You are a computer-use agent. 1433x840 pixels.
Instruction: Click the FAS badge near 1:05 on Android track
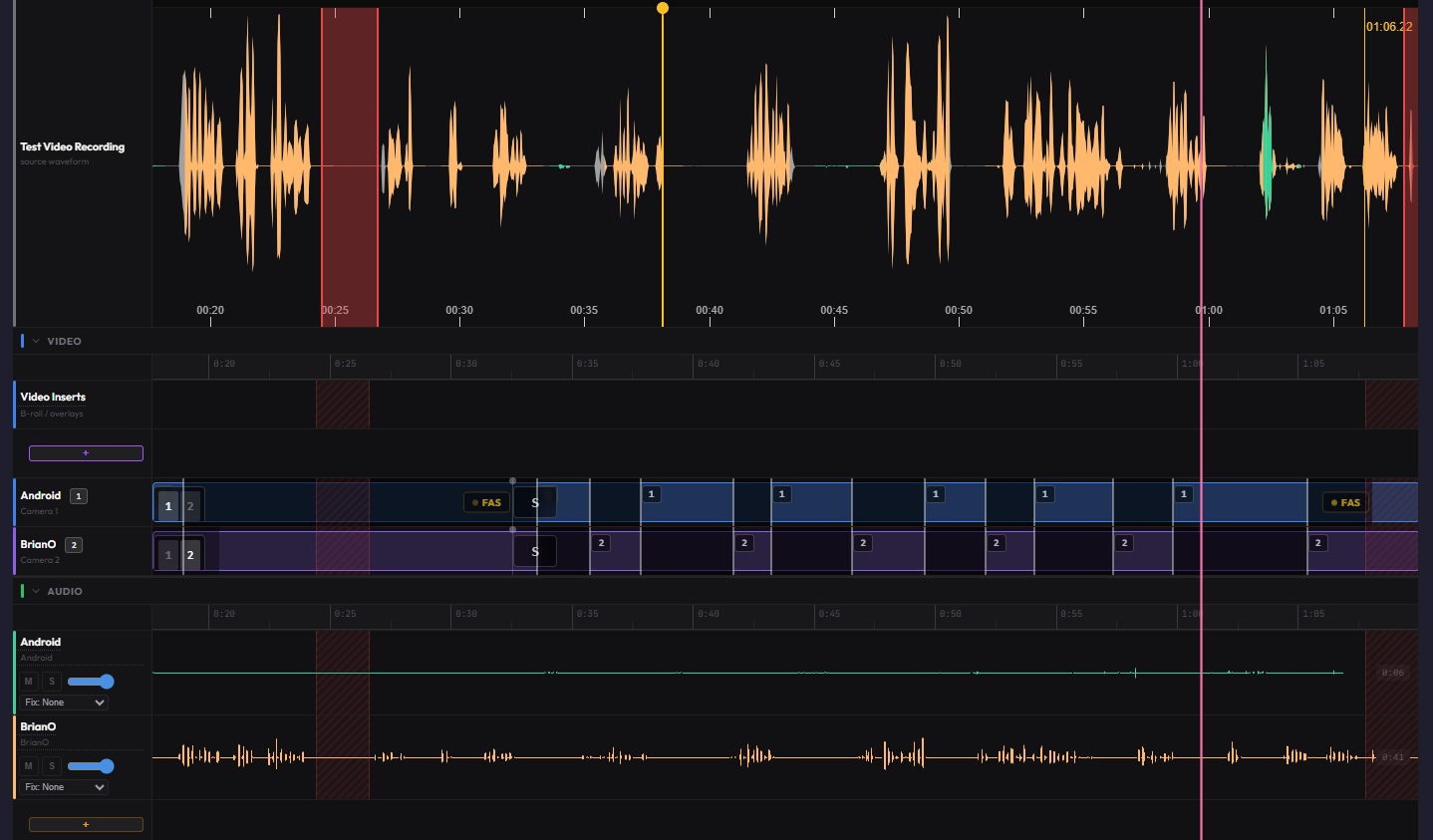pos(1345,502)
